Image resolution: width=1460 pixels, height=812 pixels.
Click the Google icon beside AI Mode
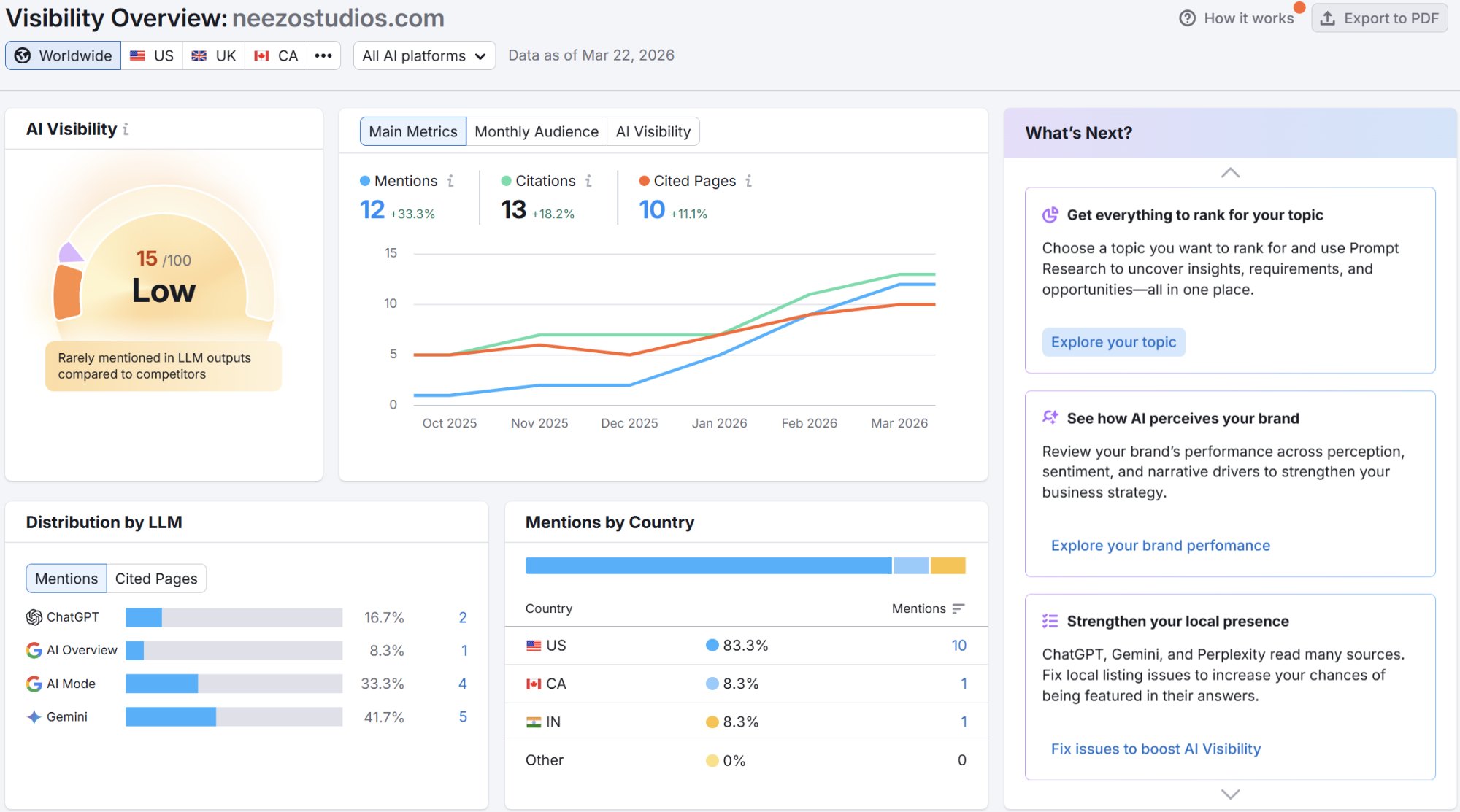(x=34, y=684)
